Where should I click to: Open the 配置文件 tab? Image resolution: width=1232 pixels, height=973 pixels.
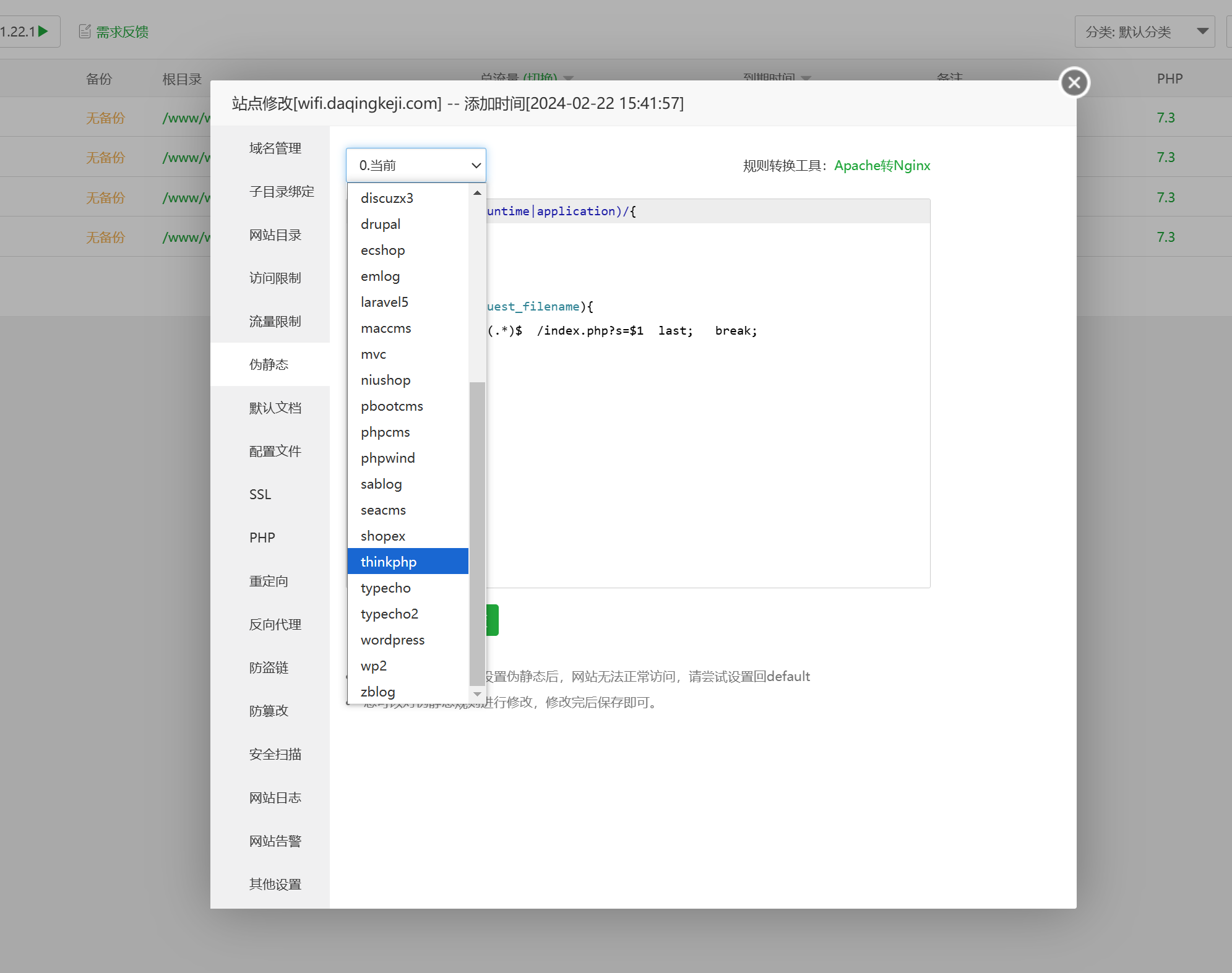[x=275, y=451]
